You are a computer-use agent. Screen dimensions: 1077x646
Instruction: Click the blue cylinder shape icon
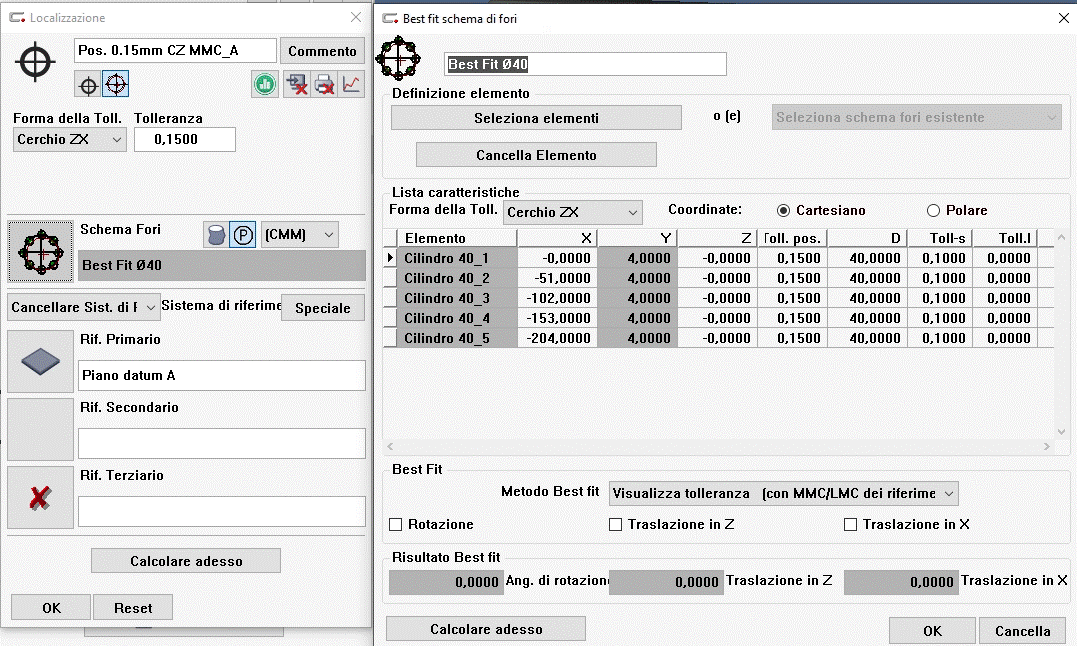point(216,235)
